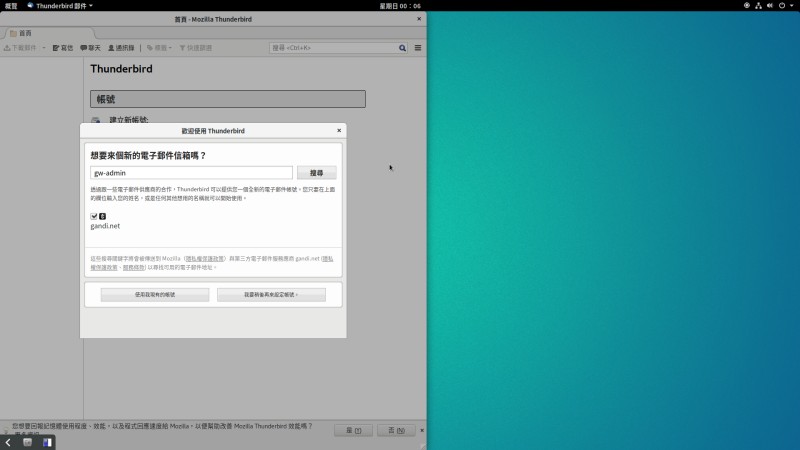Image resolution: width=800 pixels, height=450 pixels.
Task: Open Mozilla 隱私權保護政策 link
Action: pyautogui.click(x=204, y=259)
